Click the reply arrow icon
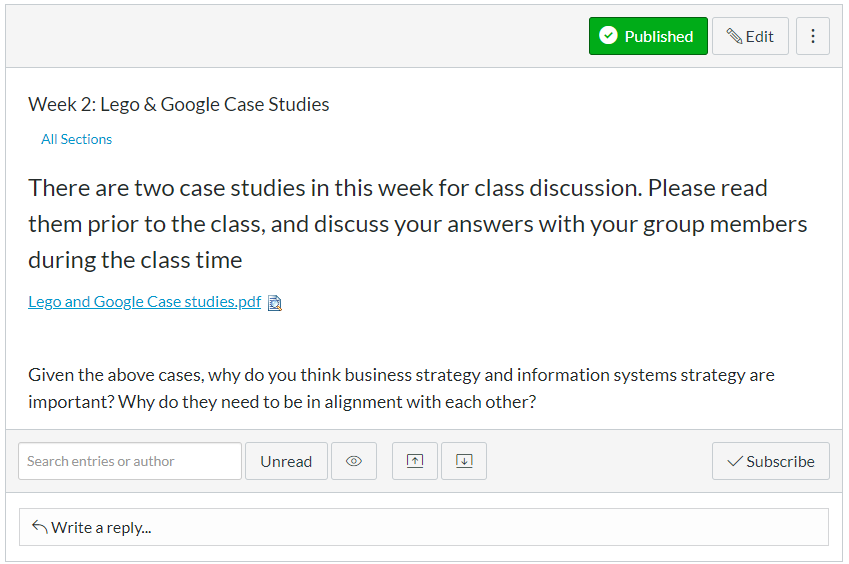This screenshot has height=564, width=849. tap(39, 526)
